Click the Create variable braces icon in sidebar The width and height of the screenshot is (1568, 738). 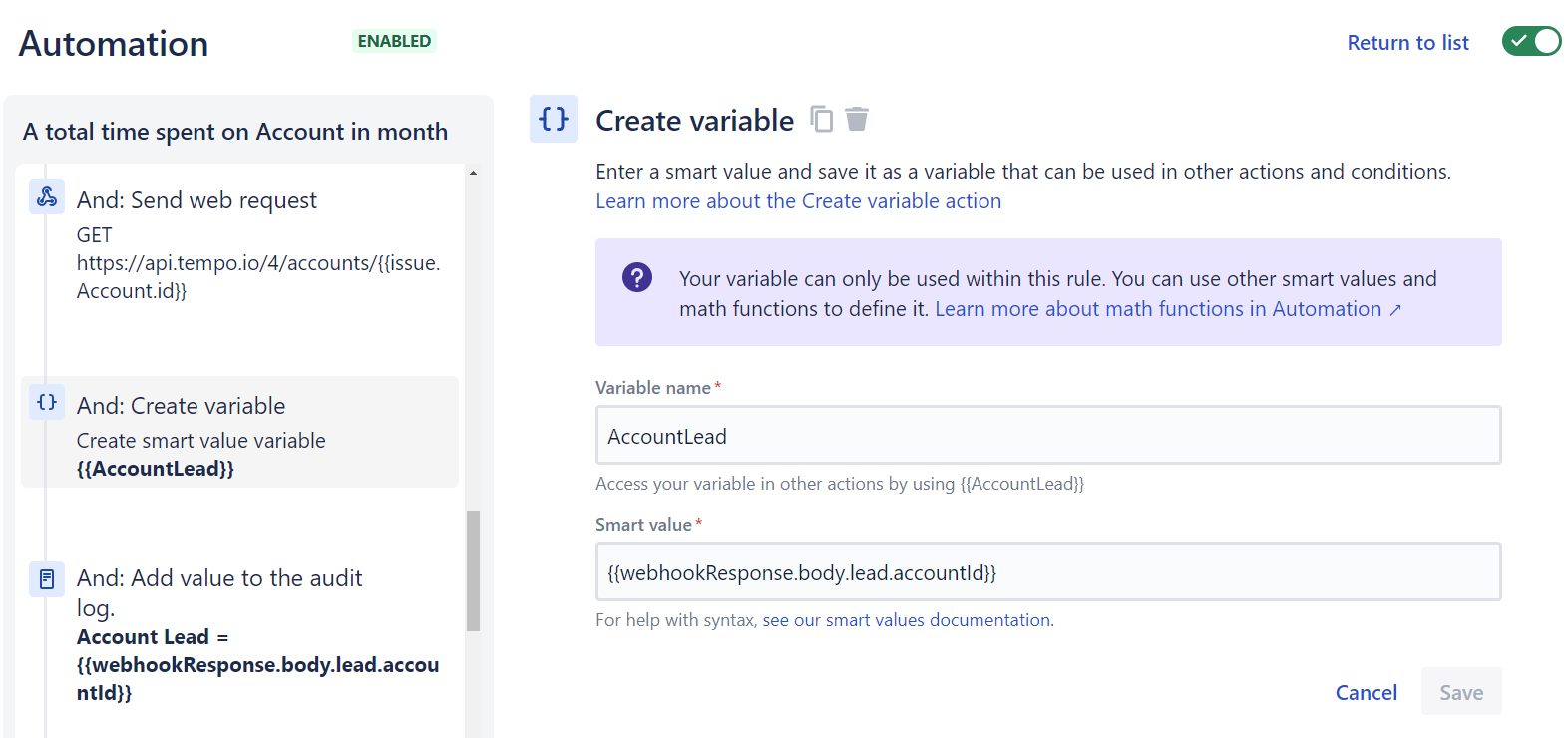[x=47, y=402]
